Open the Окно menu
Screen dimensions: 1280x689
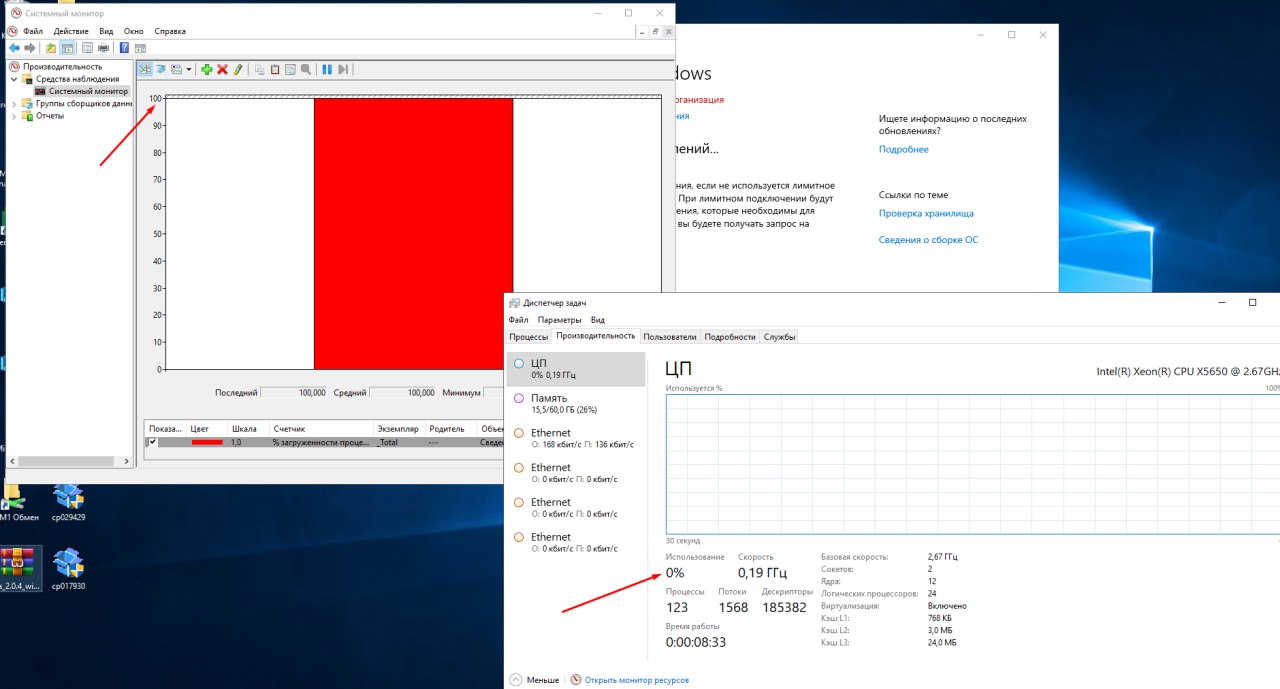(134, 31)
